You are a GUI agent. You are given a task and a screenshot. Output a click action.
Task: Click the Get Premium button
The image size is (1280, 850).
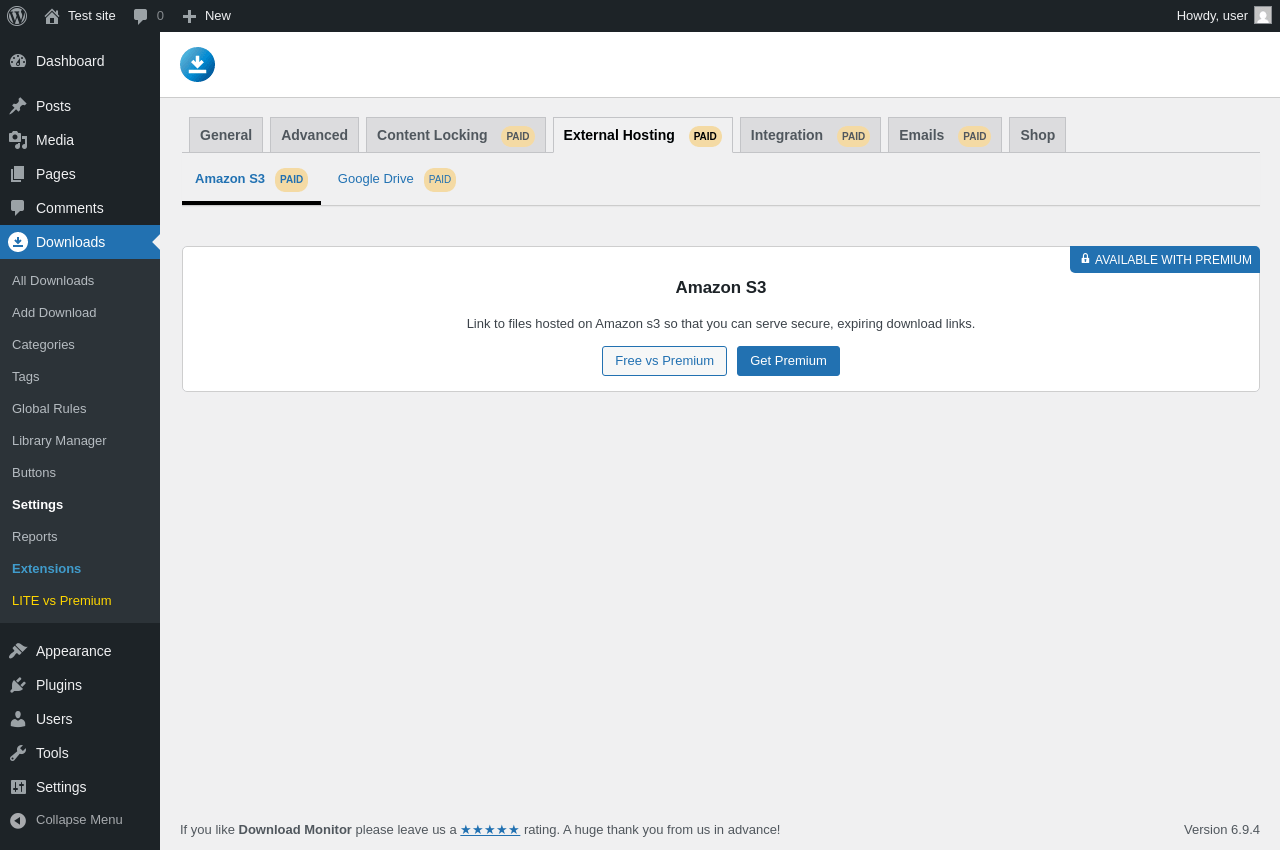(x=788, y=361)
